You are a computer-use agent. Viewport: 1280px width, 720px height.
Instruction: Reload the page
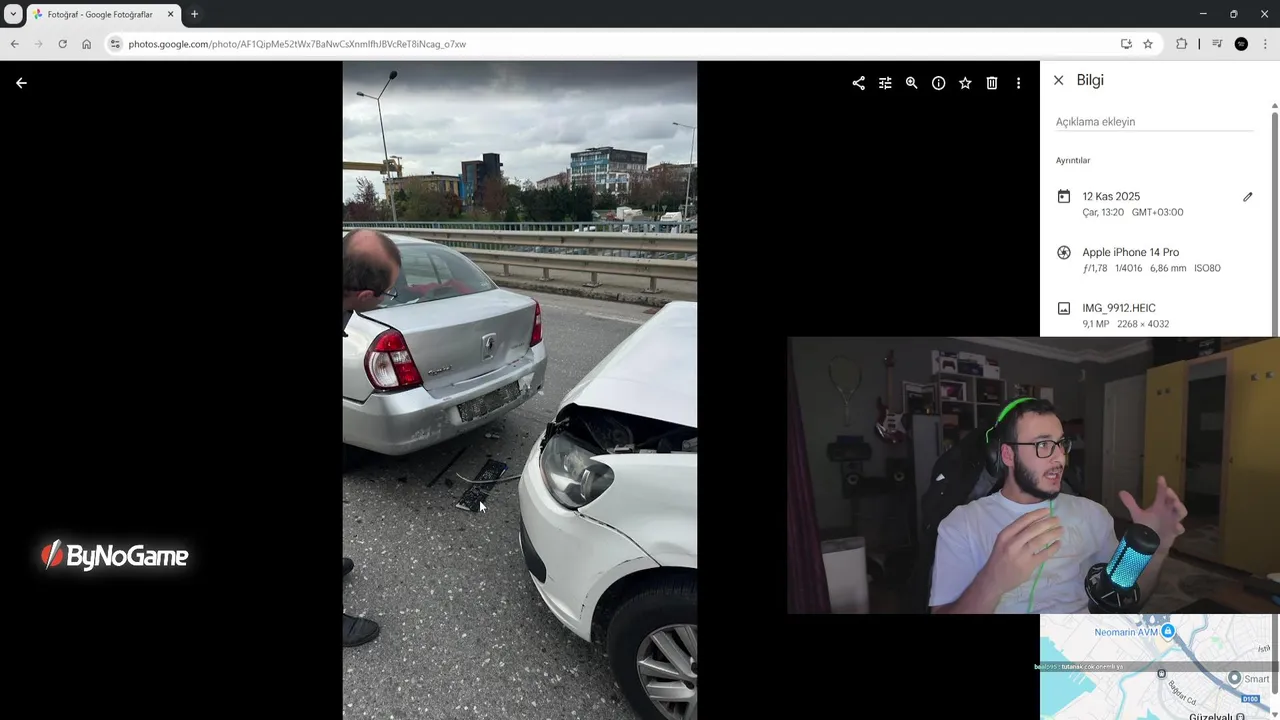click(x=62, y=44)
